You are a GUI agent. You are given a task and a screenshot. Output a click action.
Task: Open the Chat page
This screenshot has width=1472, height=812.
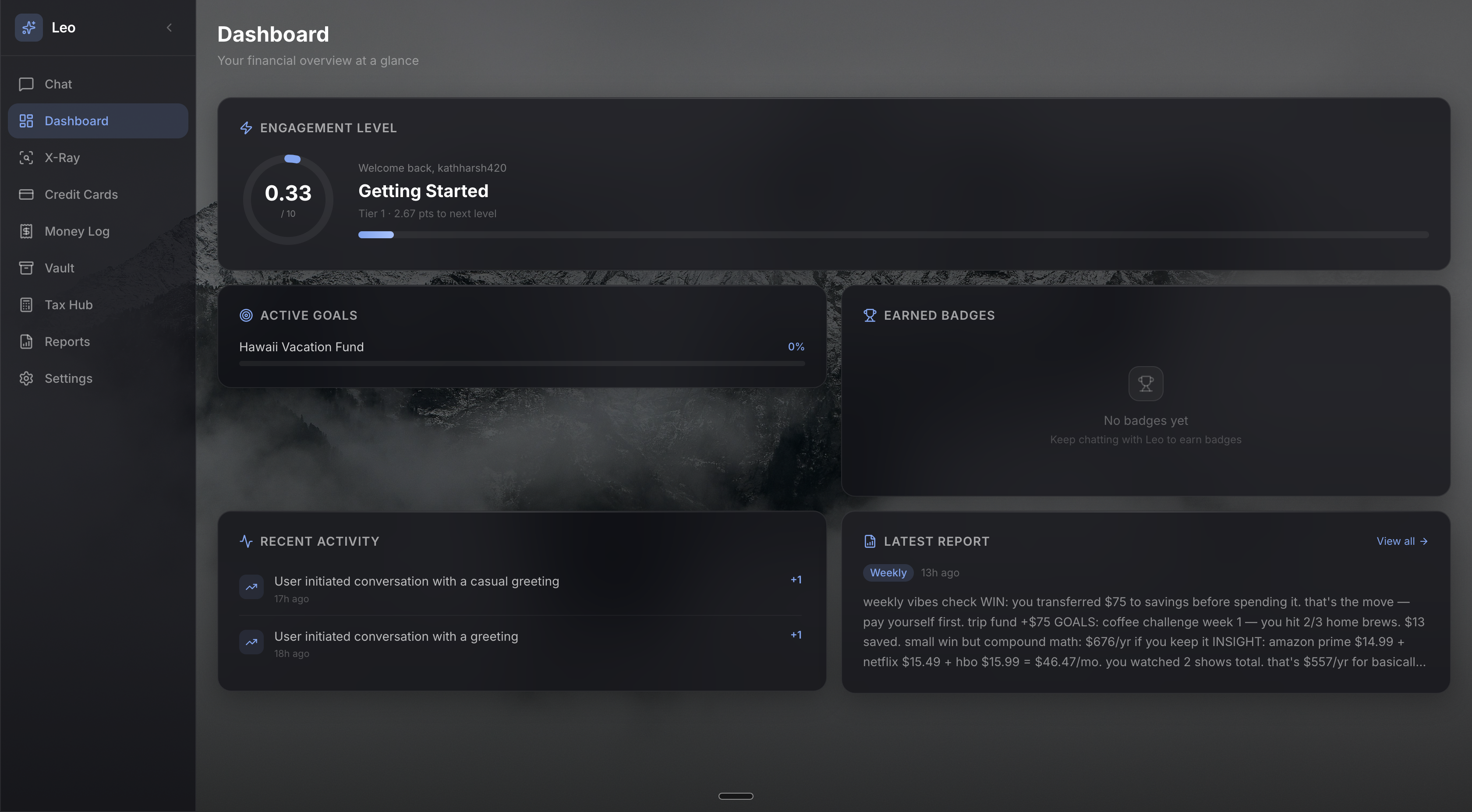tap(58, 84)
